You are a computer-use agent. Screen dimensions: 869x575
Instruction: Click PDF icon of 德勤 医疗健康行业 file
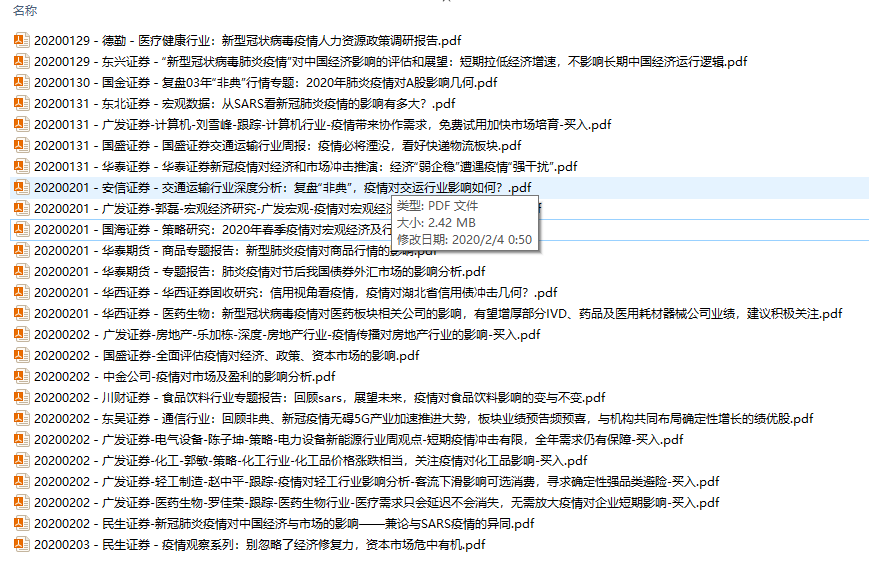point(22,40)
